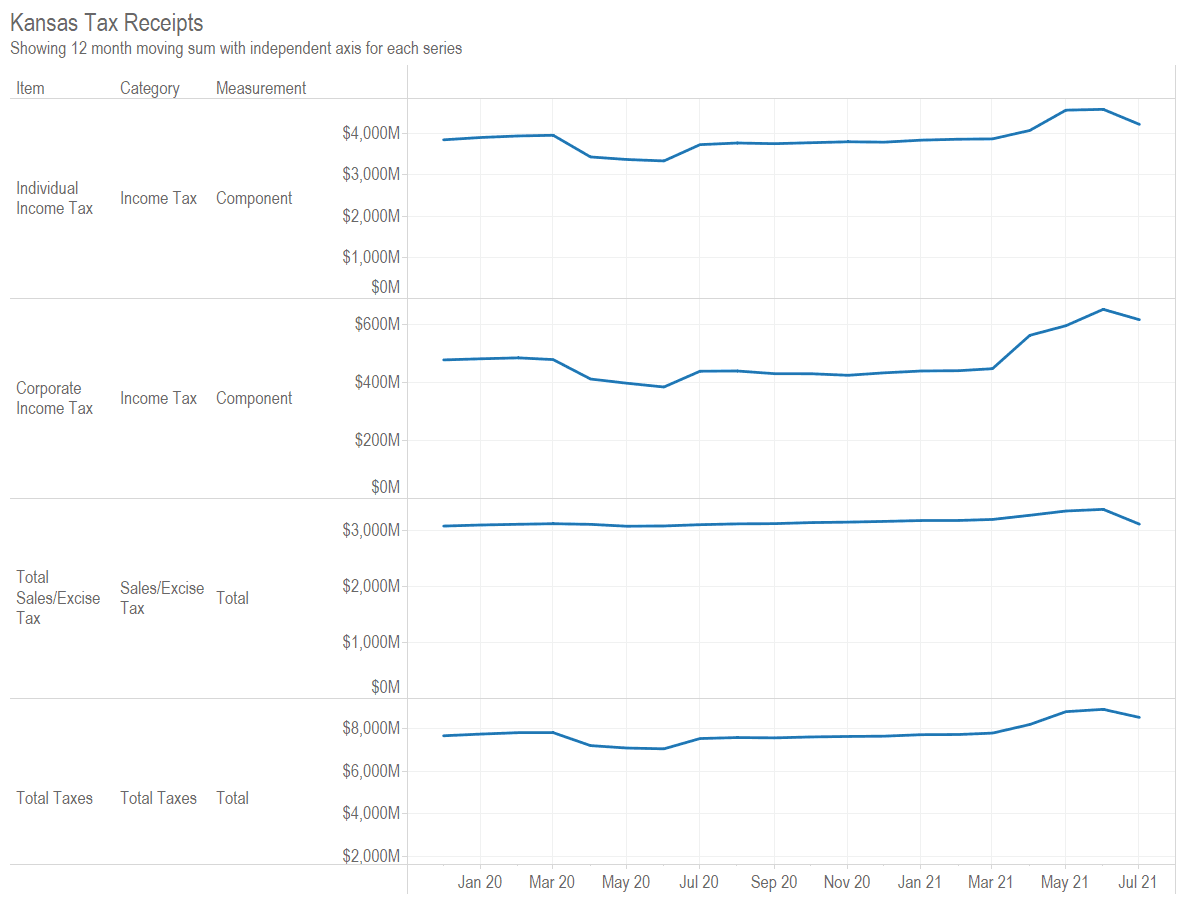Select the 'Mar 21' x-axis label
The width and height of the screenshot is (1181, 901).
tap(991, 882)
